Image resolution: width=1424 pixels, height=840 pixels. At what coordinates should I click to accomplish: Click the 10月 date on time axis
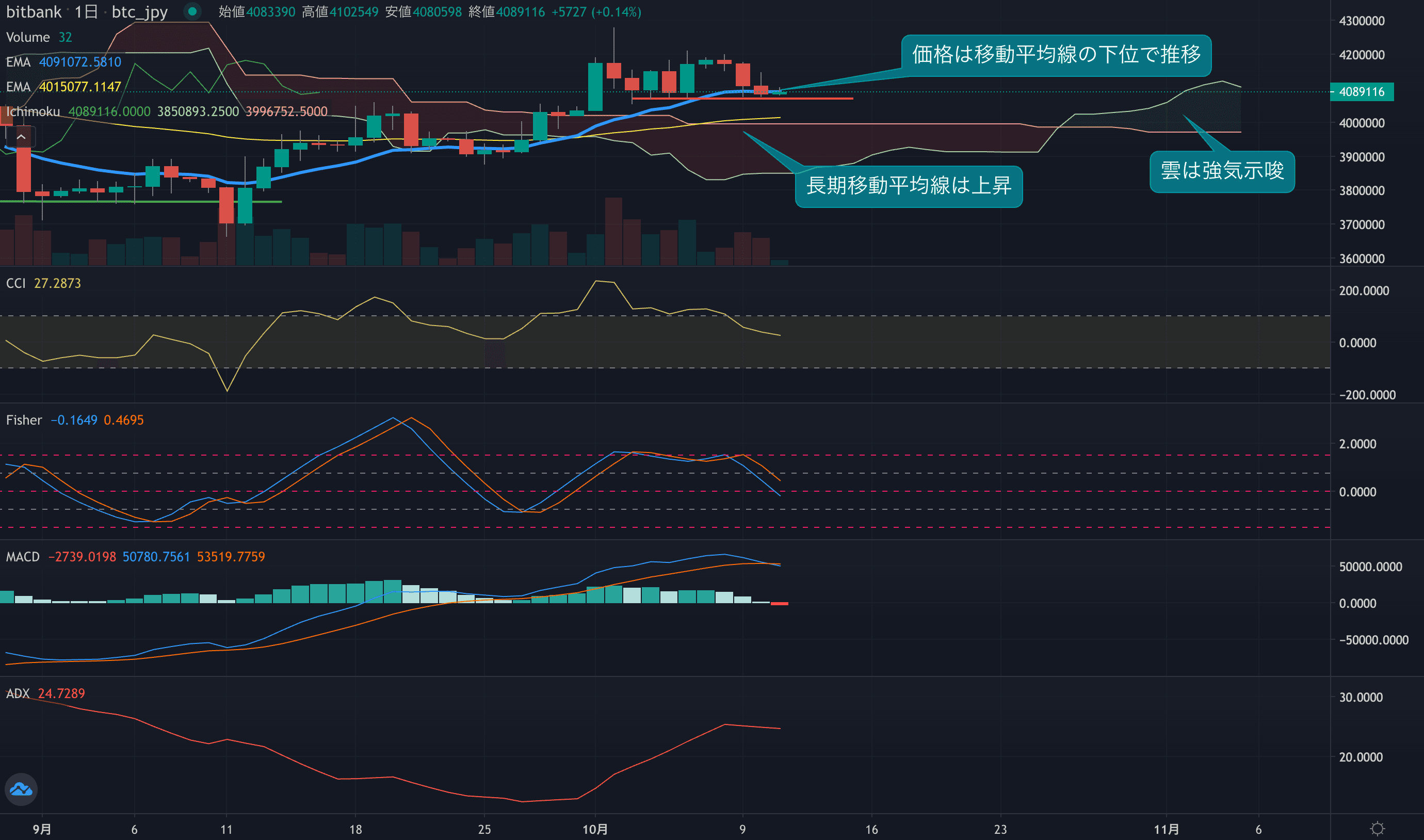click(595, 829)
